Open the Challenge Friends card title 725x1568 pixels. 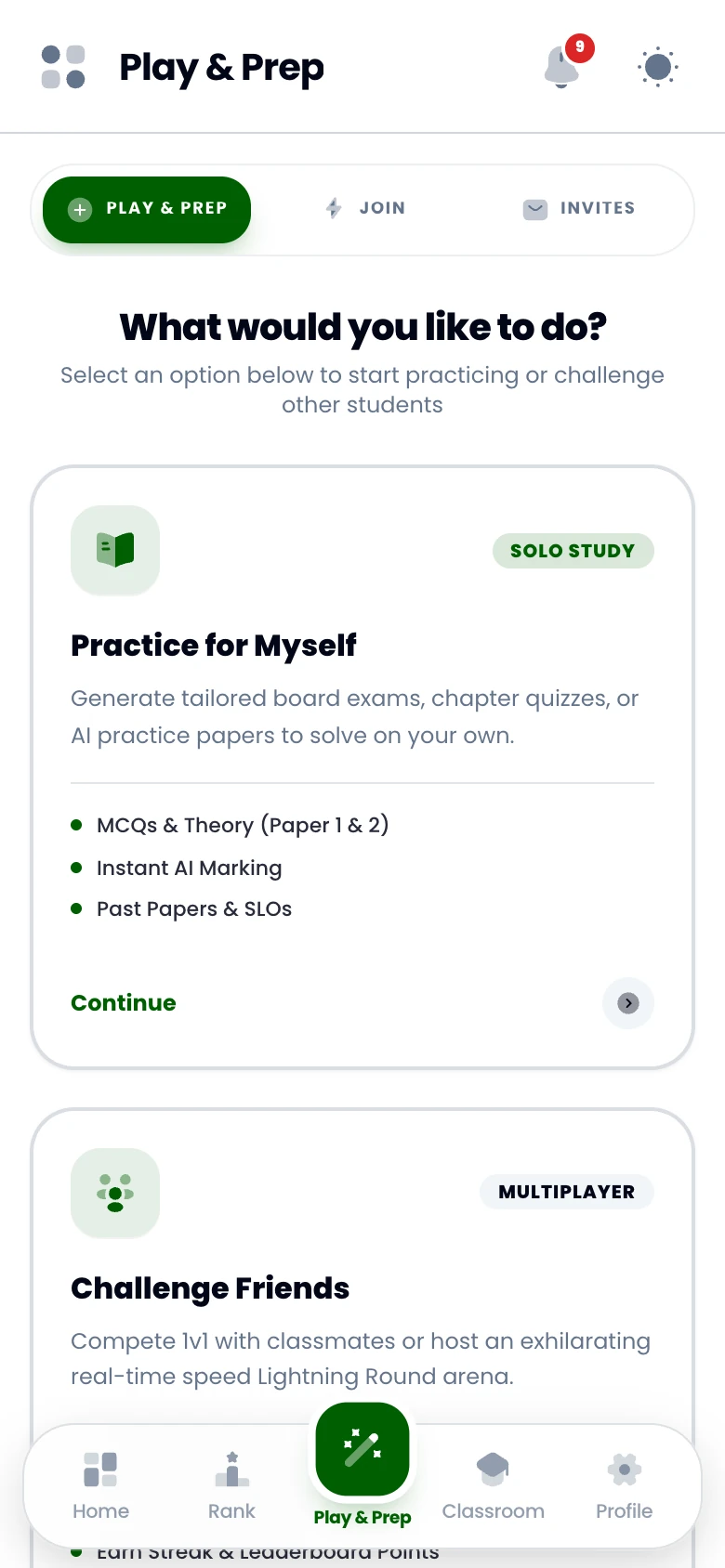tap(210, 1288)
